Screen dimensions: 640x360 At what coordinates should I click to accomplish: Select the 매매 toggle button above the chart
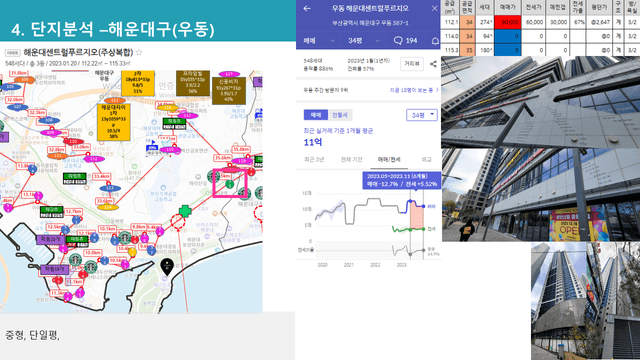pos(316,115)
